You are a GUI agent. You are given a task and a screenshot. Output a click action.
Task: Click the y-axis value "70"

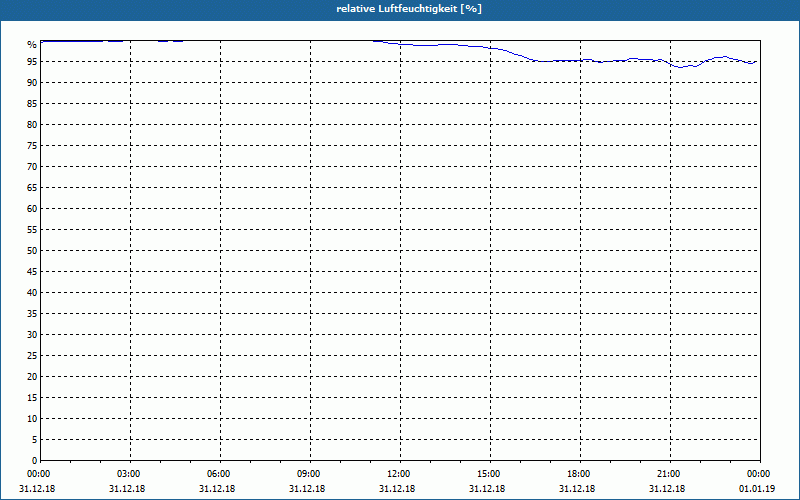[x=32, y=167]
